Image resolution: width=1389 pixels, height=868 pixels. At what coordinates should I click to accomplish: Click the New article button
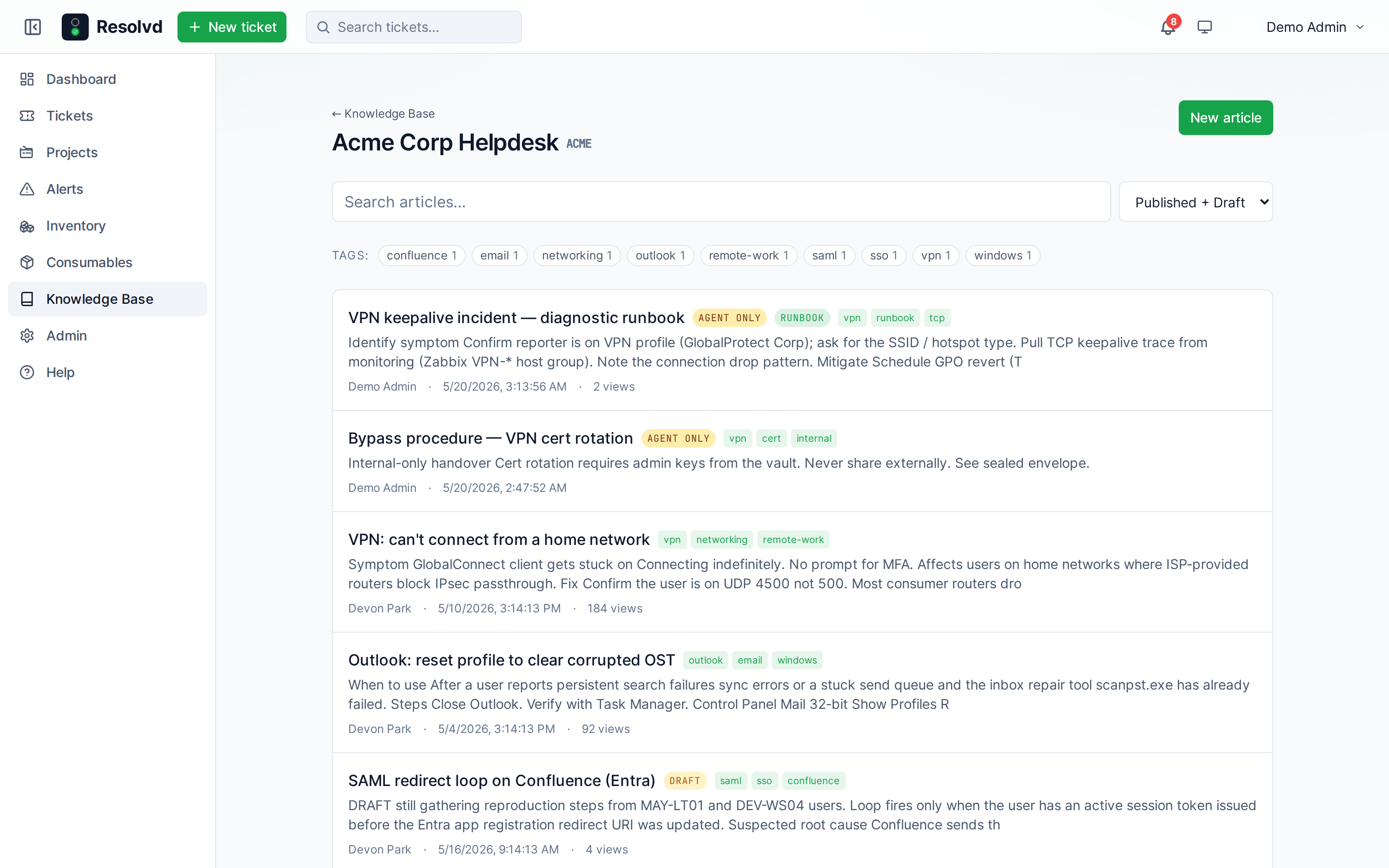1226,118
